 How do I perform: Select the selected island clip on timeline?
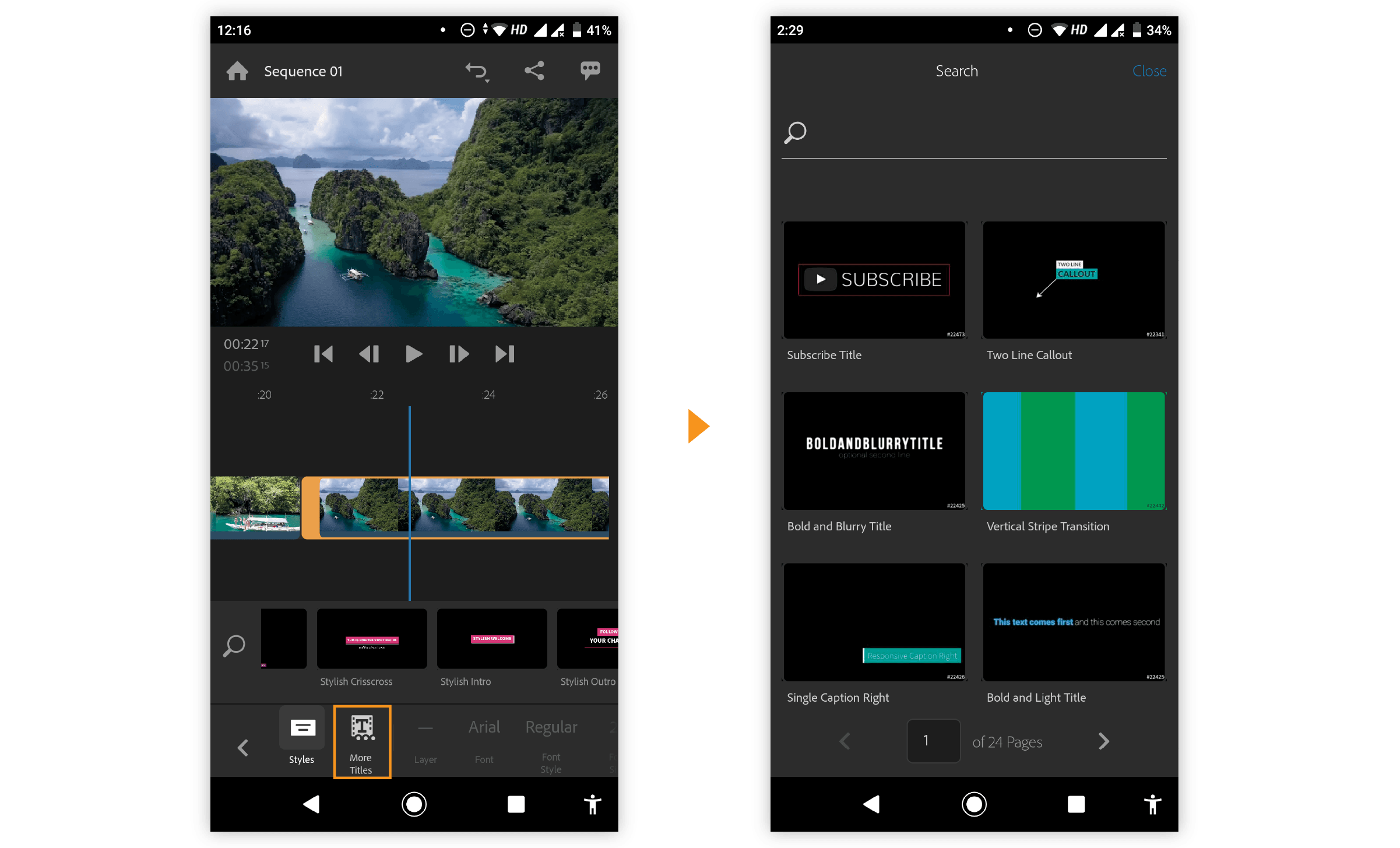pos(455,507)
